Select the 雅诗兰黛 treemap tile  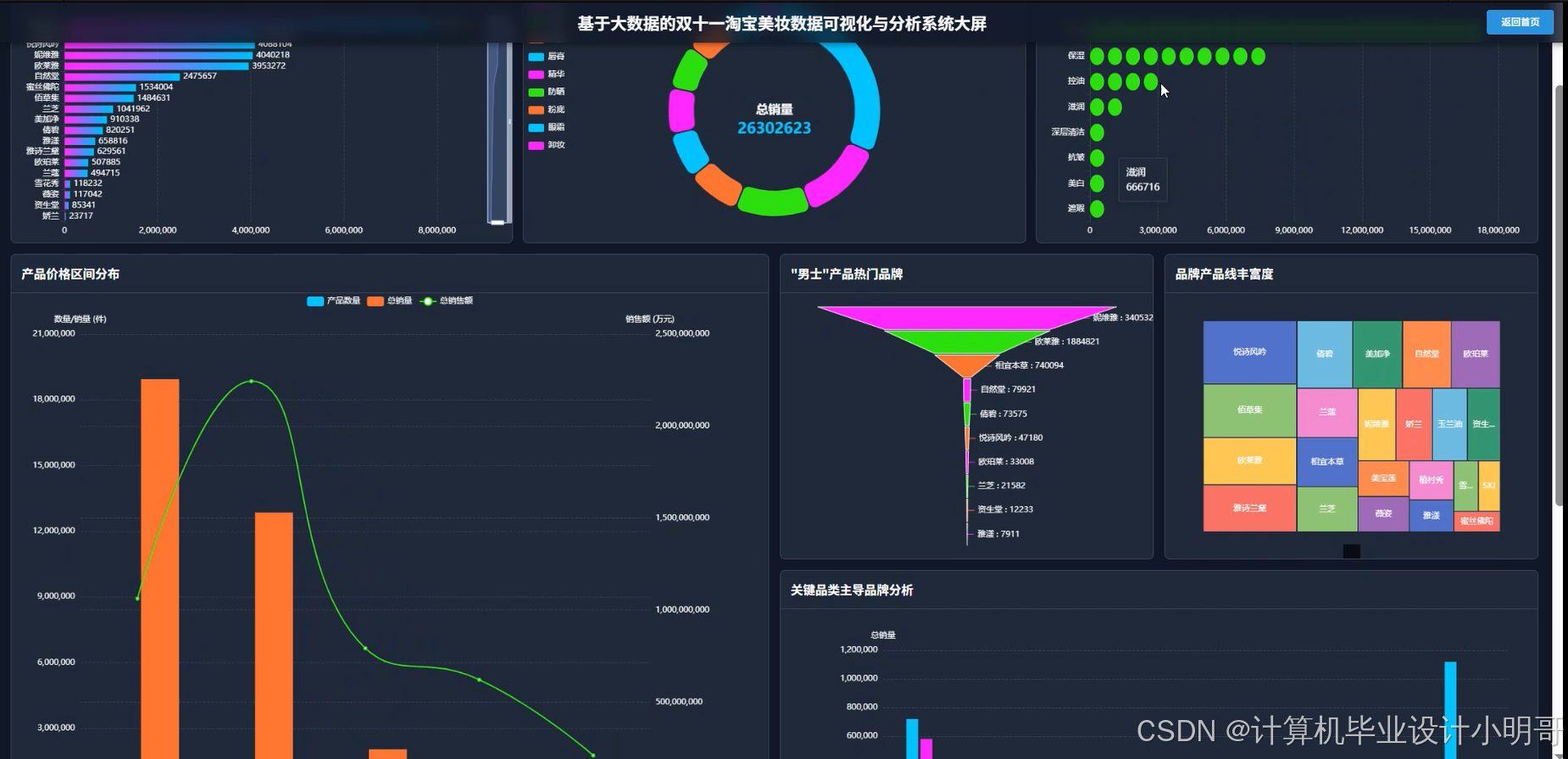pos(1249,508)
